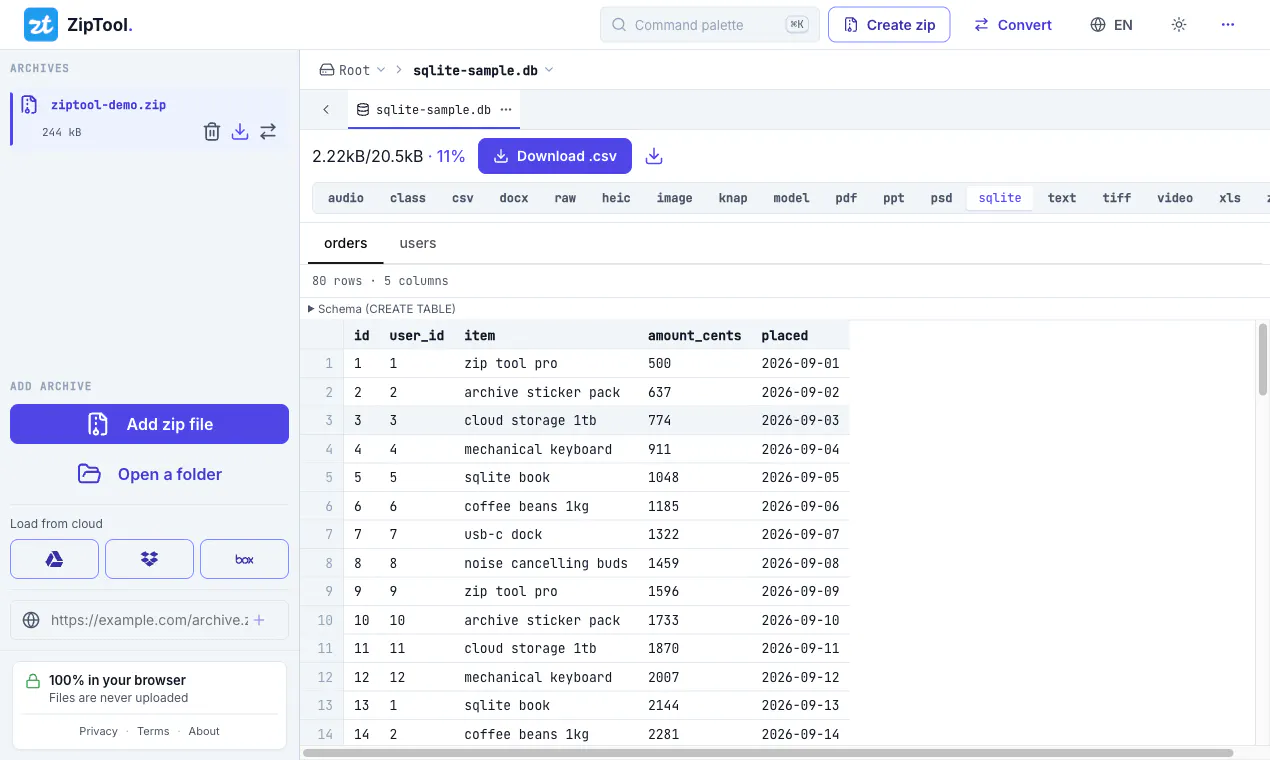Select the model format filter
1270x760 pixels.
pyautogui.click(x=792, y=198)
